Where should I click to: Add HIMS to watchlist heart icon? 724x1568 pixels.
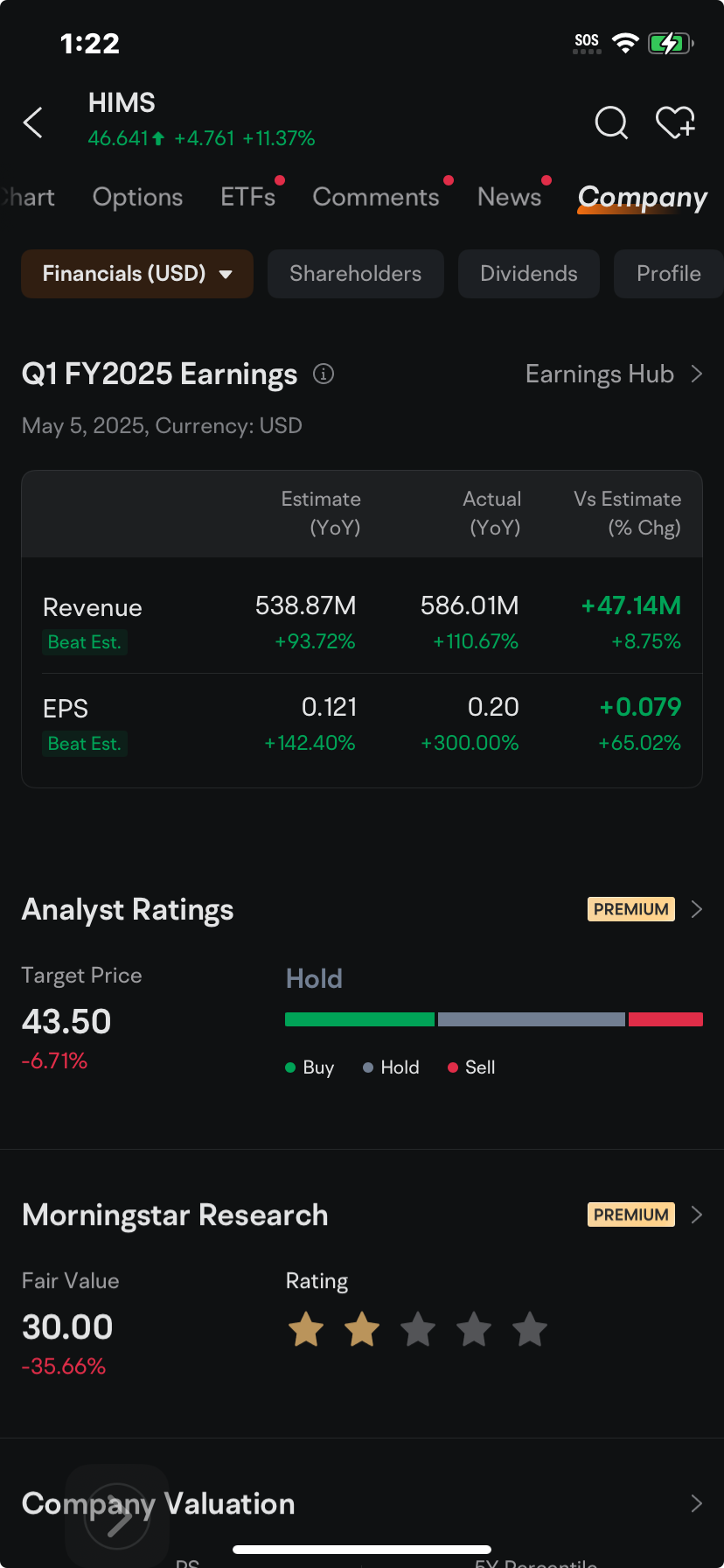pyautogui.click(x=675, y=122)
